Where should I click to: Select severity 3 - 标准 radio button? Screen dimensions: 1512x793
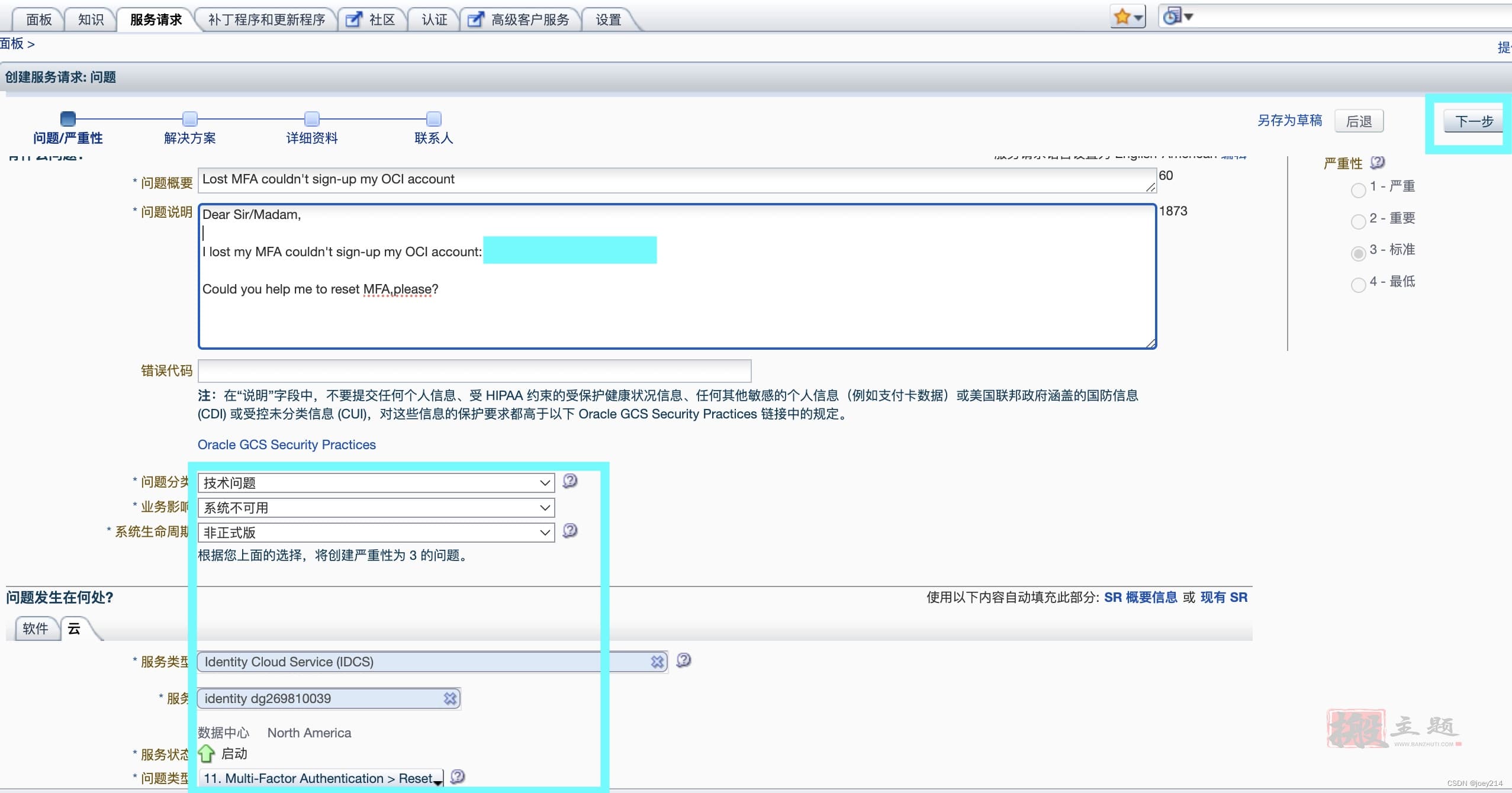tap(1359, 253)
